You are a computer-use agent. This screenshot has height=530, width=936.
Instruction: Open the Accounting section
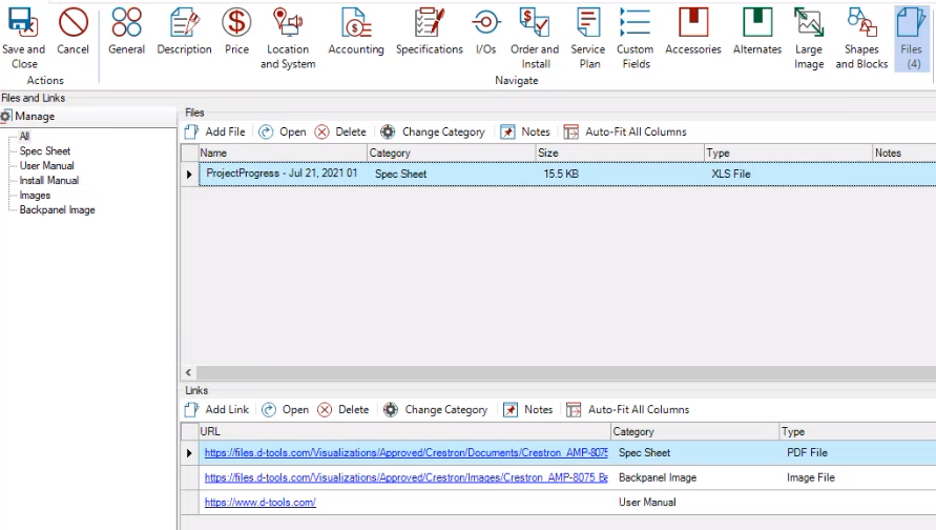(356, 32)
